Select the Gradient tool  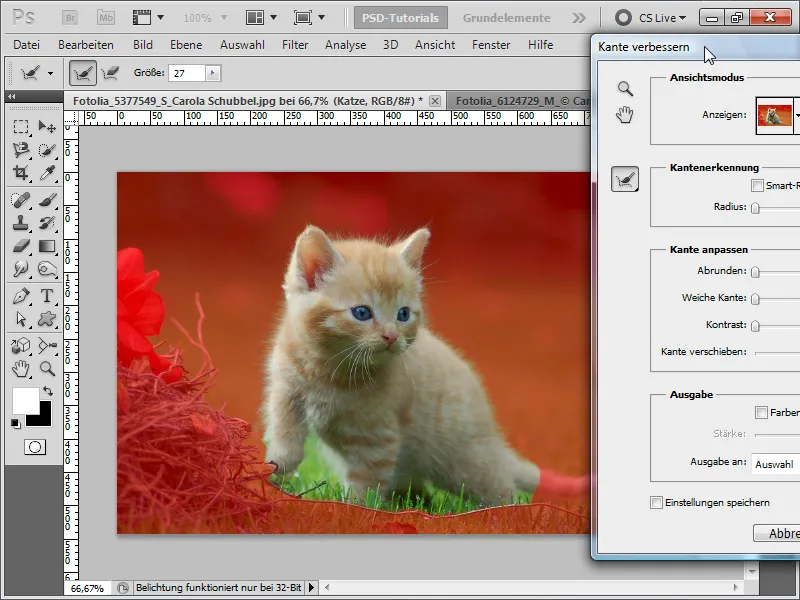[47, 246]
